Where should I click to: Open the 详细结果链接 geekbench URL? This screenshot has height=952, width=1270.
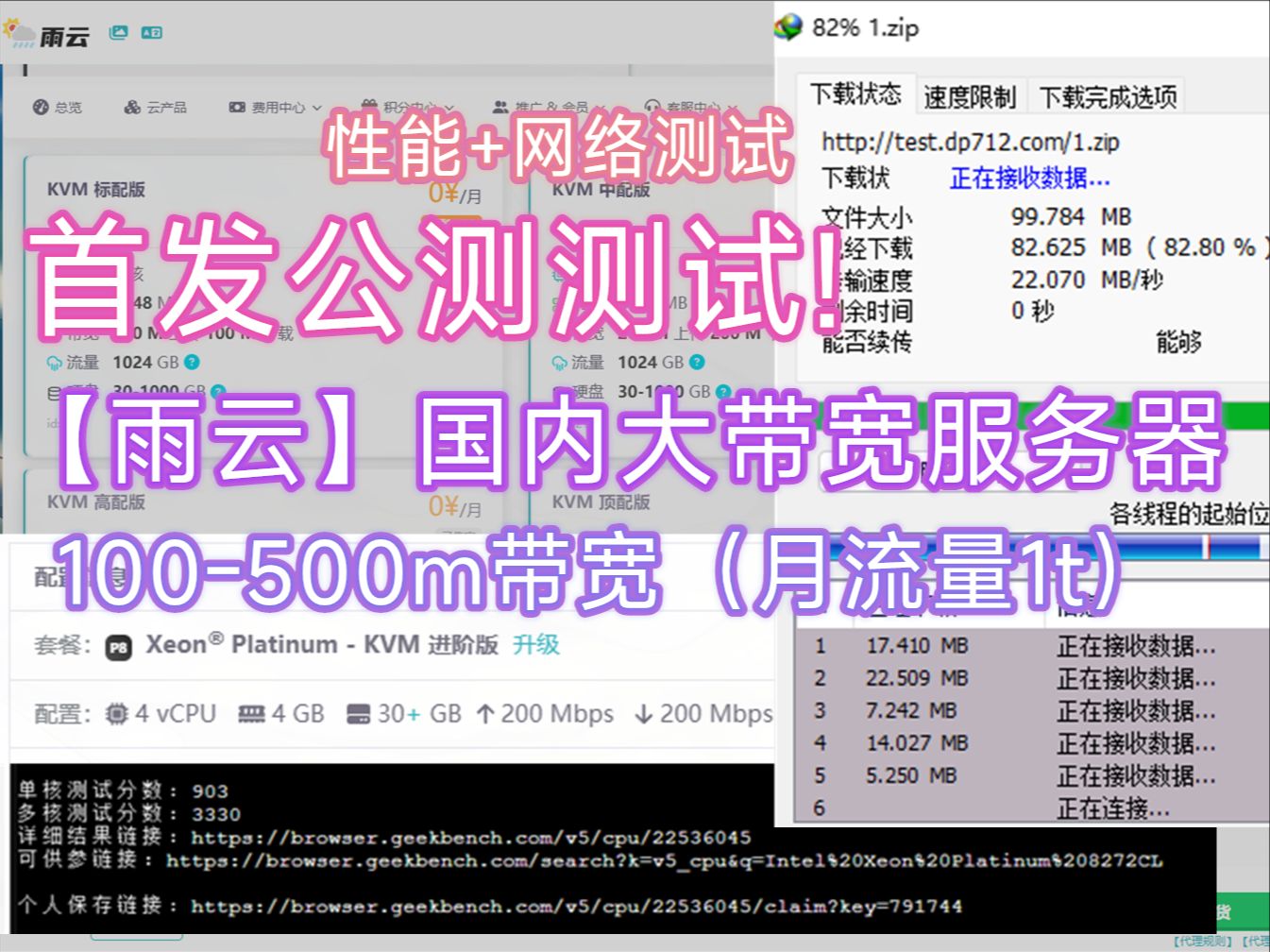[x=471, y=837]
